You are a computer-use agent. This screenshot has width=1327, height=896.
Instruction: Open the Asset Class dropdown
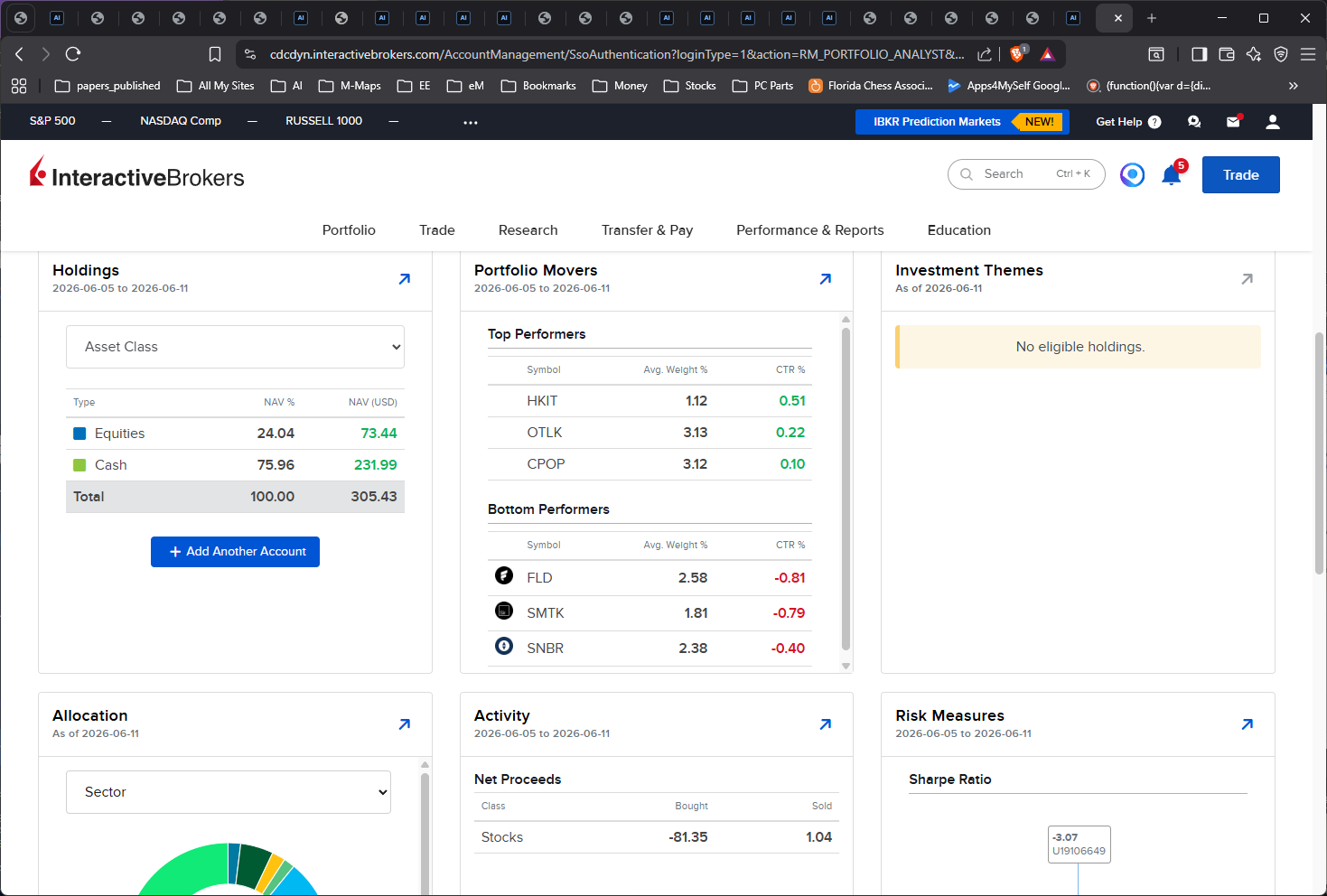[x=235, y=347]
